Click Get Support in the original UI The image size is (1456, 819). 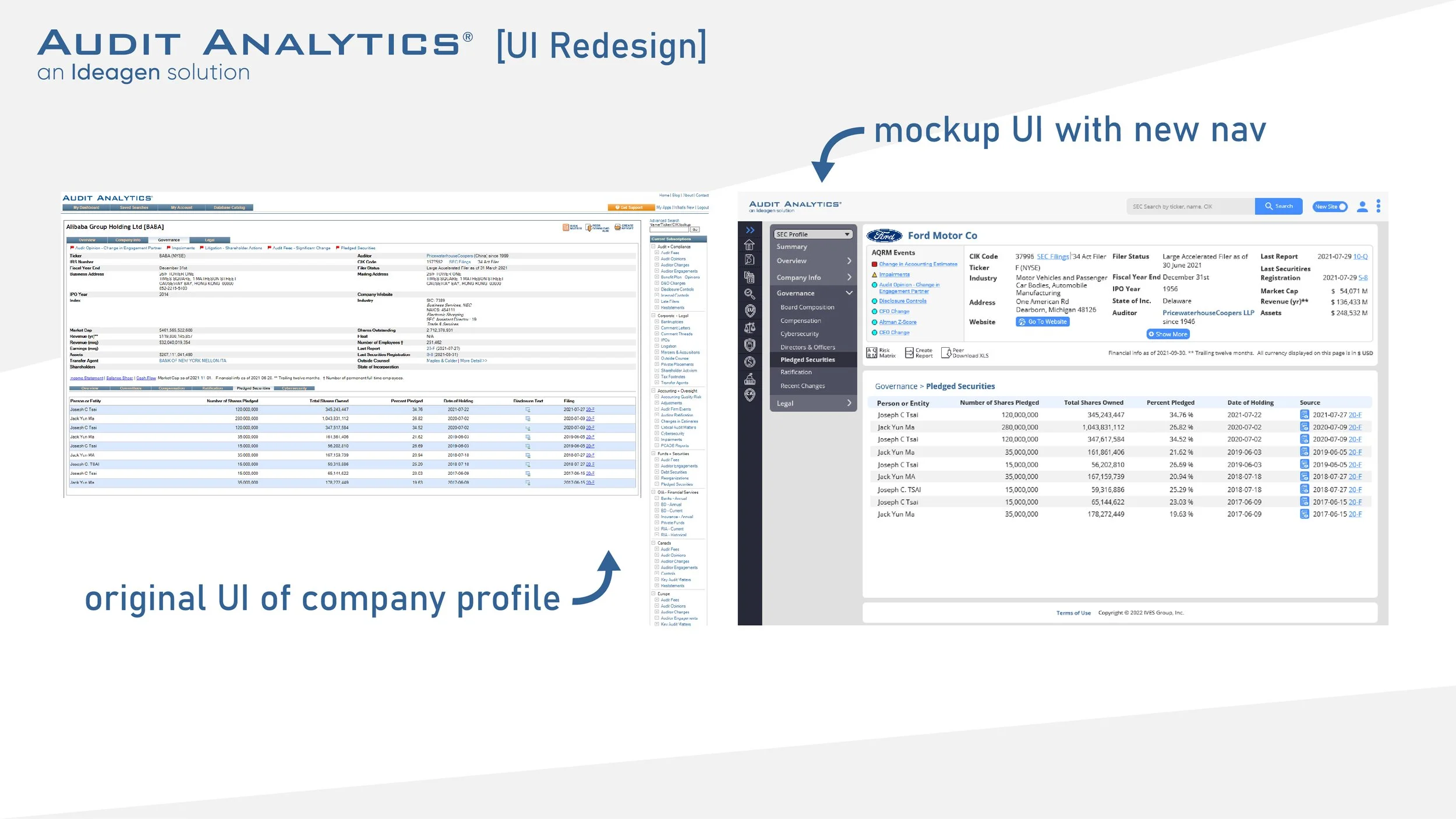[x=631, y=207]
